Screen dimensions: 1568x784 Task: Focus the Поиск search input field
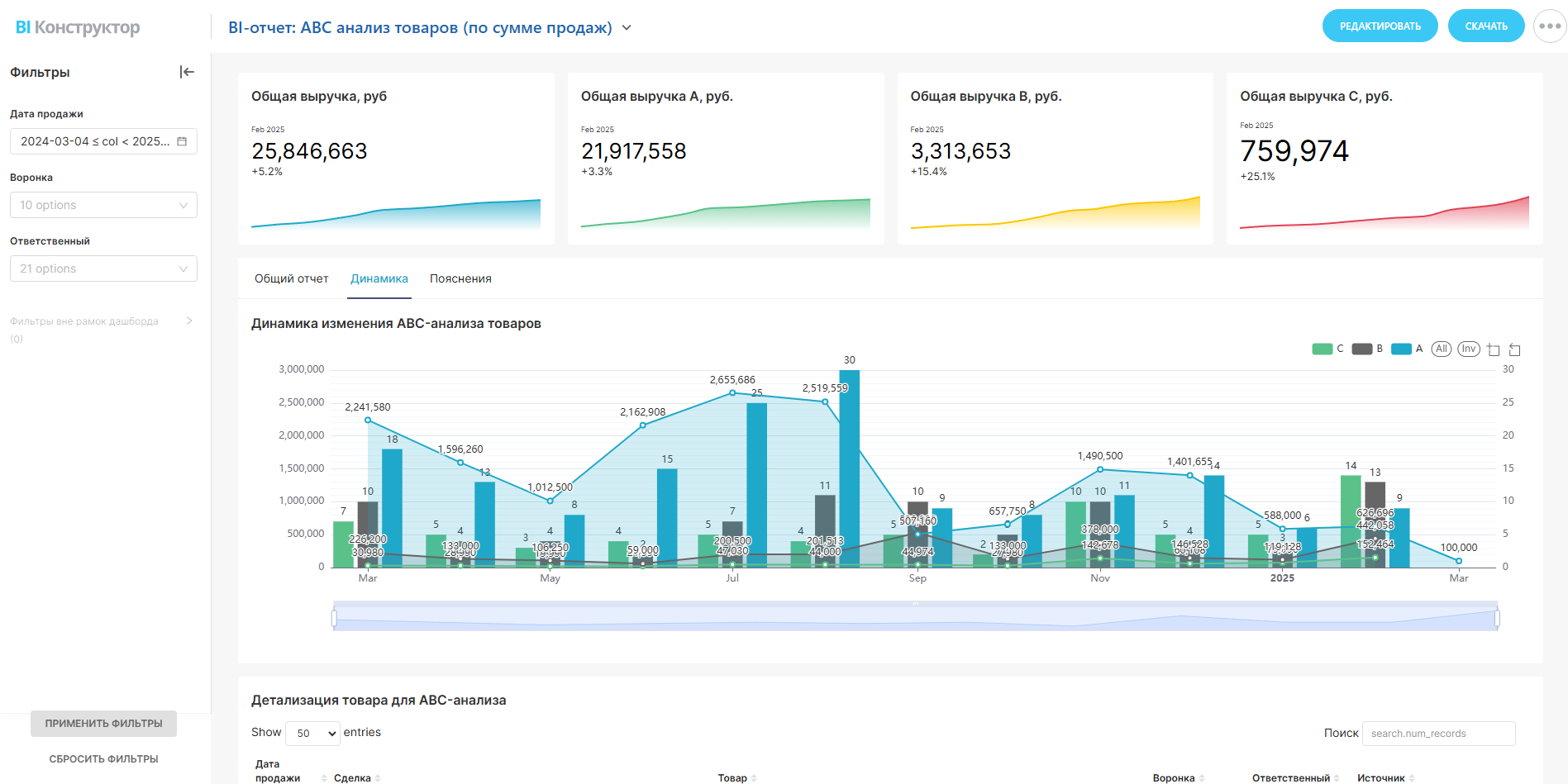(x=1438, y=734)
